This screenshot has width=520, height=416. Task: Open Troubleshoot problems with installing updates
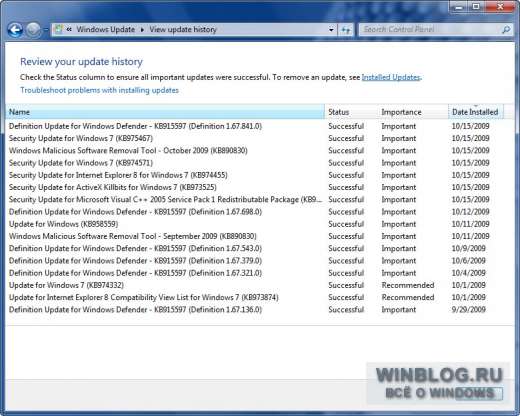(99, 90)
